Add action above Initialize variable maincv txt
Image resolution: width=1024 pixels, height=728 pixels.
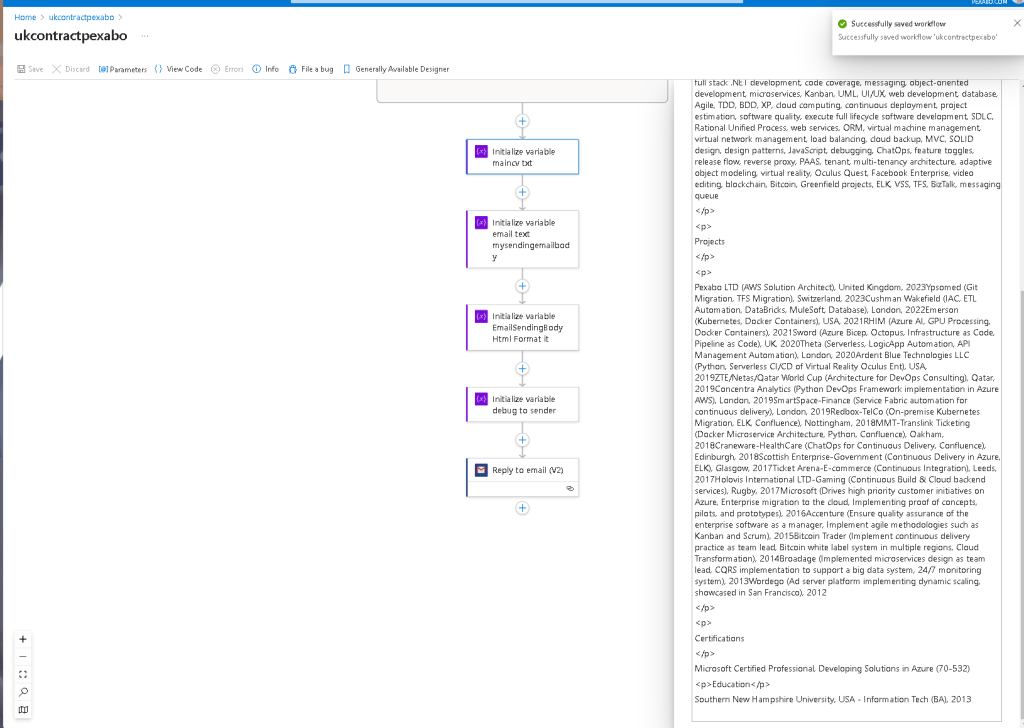coord(522,121)
